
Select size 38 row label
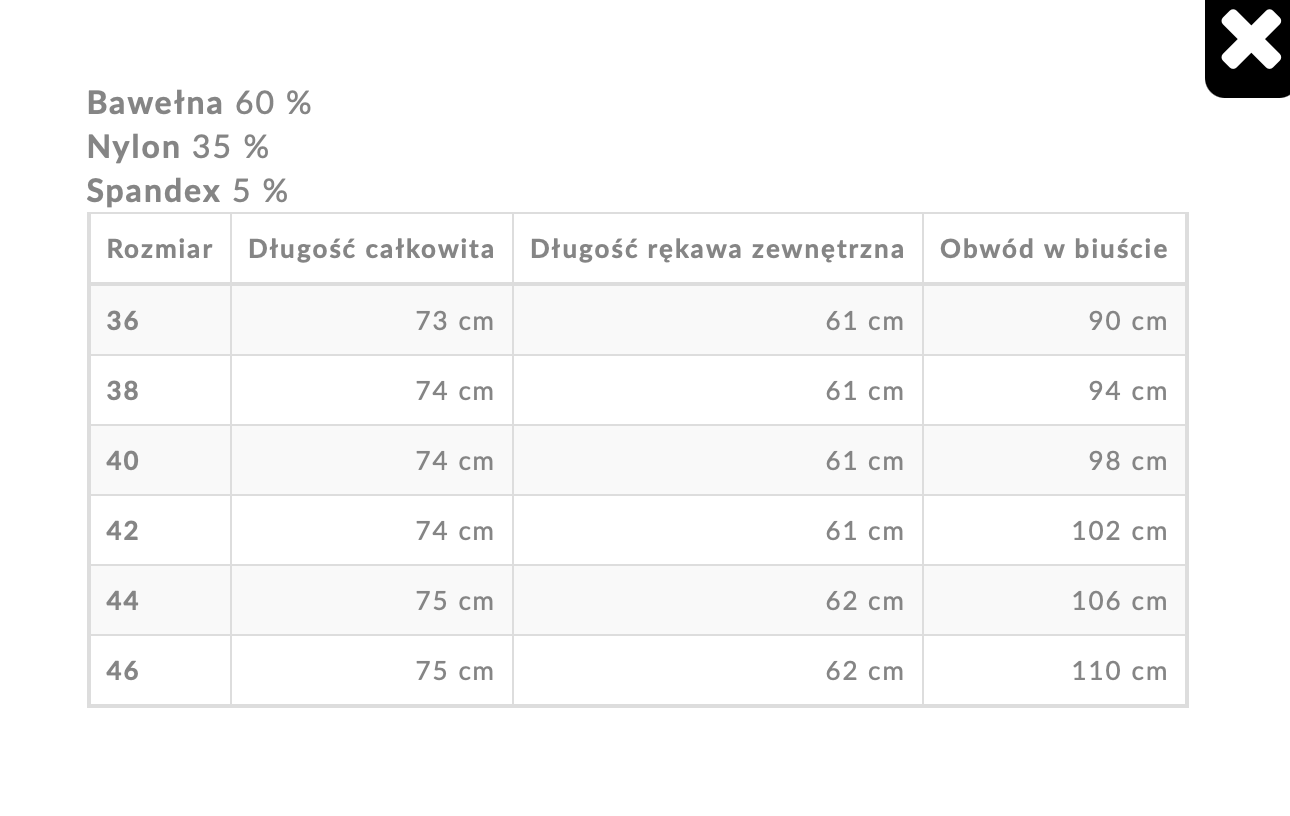click(123, 391)
